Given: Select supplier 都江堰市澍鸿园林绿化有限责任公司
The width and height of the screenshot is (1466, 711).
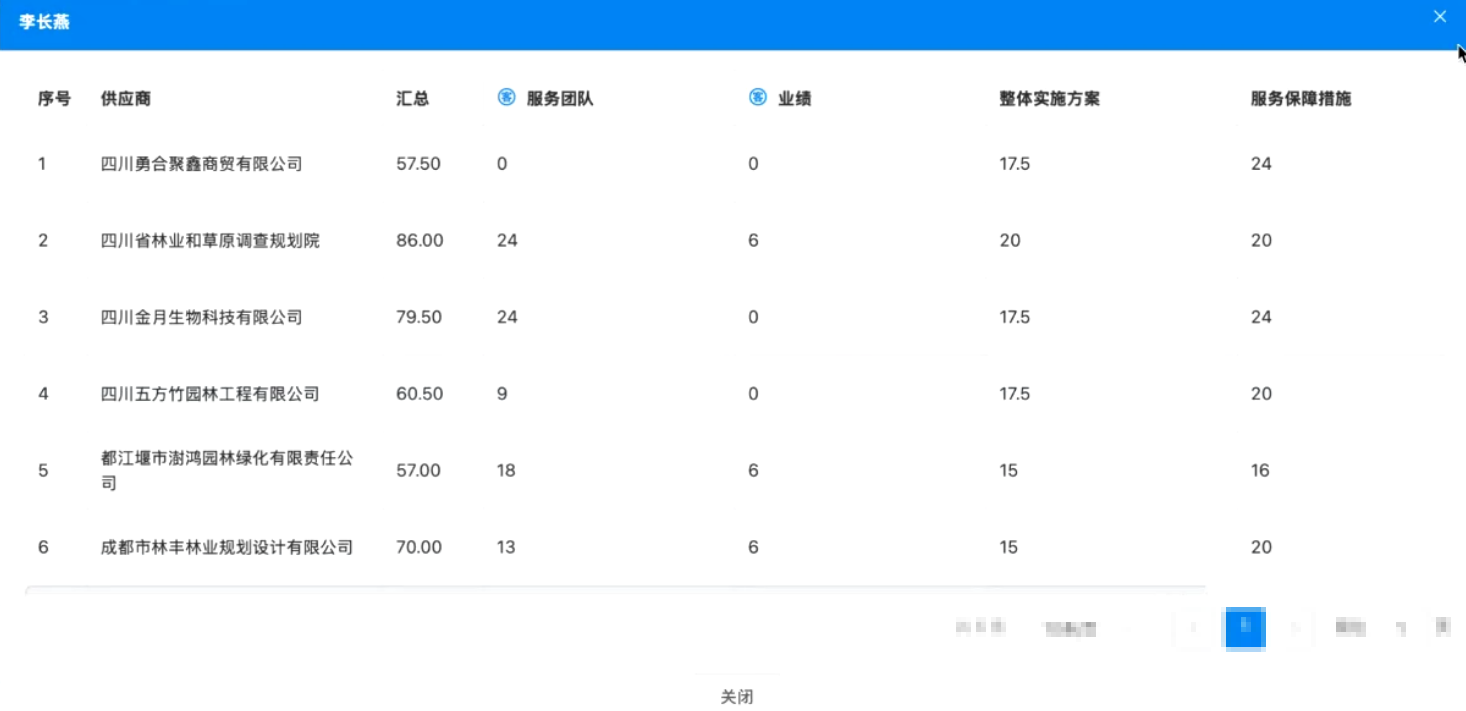Looking at the screenshot, I should tap(227, 470).
